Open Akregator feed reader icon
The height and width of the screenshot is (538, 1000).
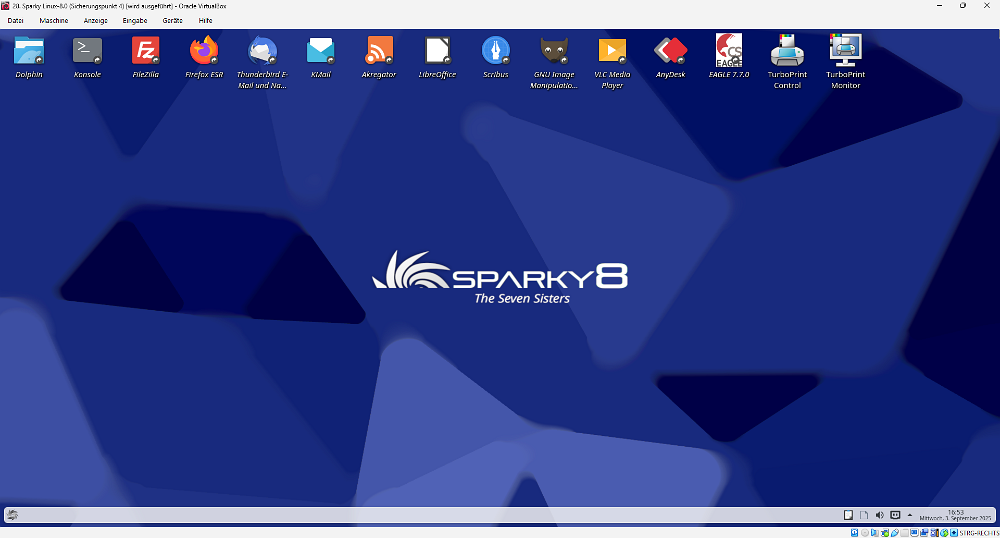pos(379,51)
